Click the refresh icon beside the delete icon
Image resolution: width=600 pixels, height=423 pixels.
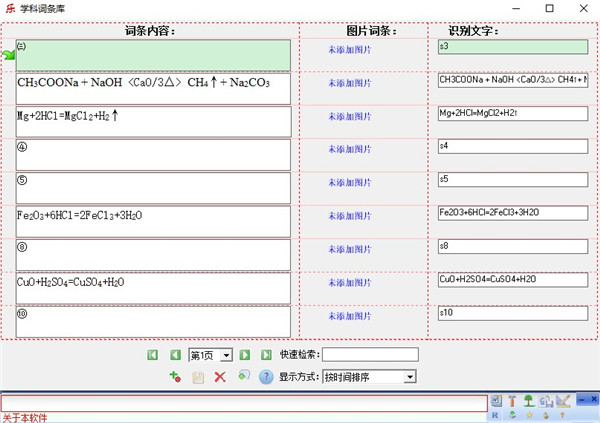[x=243, y=376]
